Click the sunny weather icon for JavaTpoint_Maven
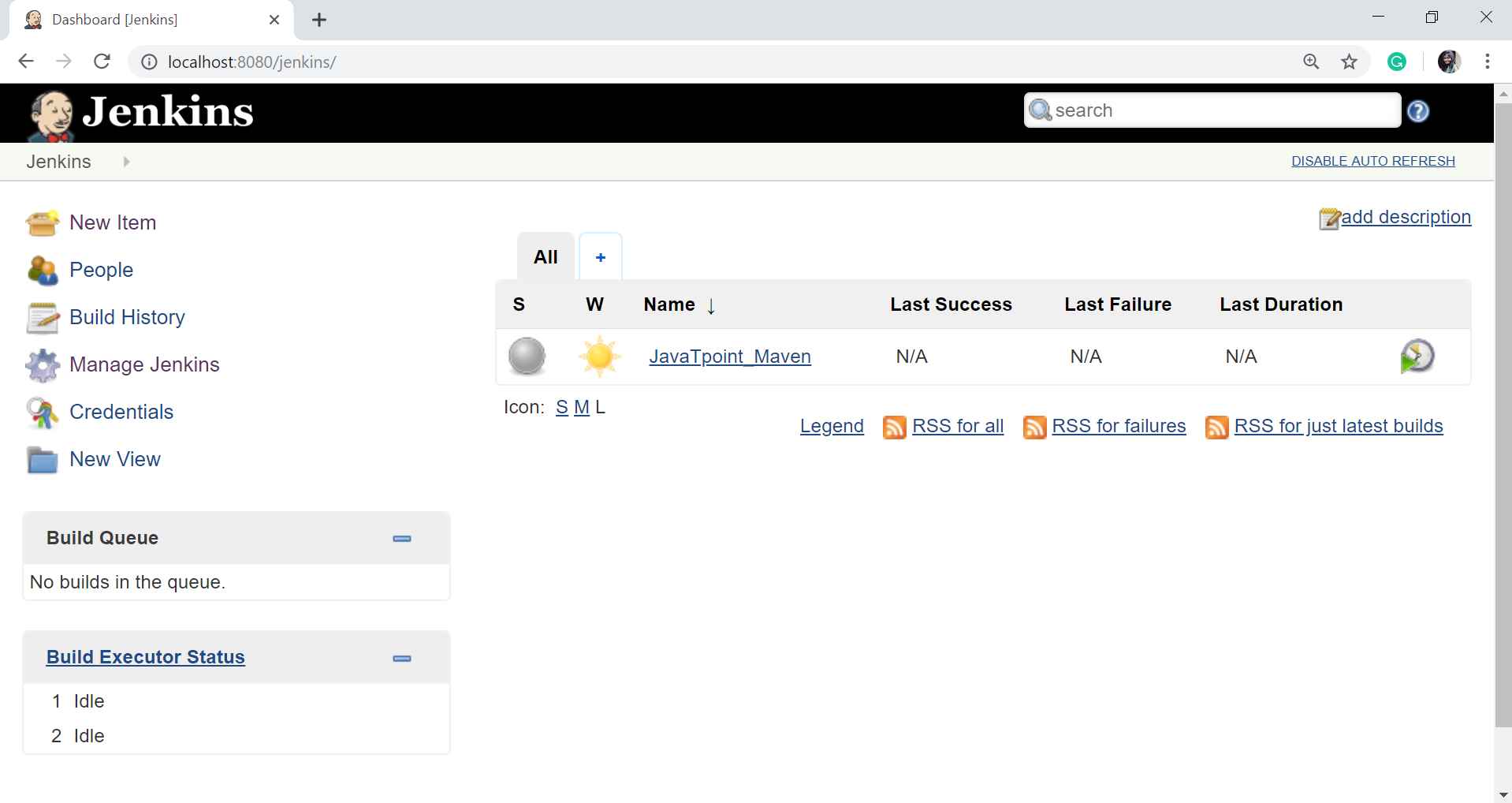This screenshot has width=1512, height=803. (x=599, y=356)
